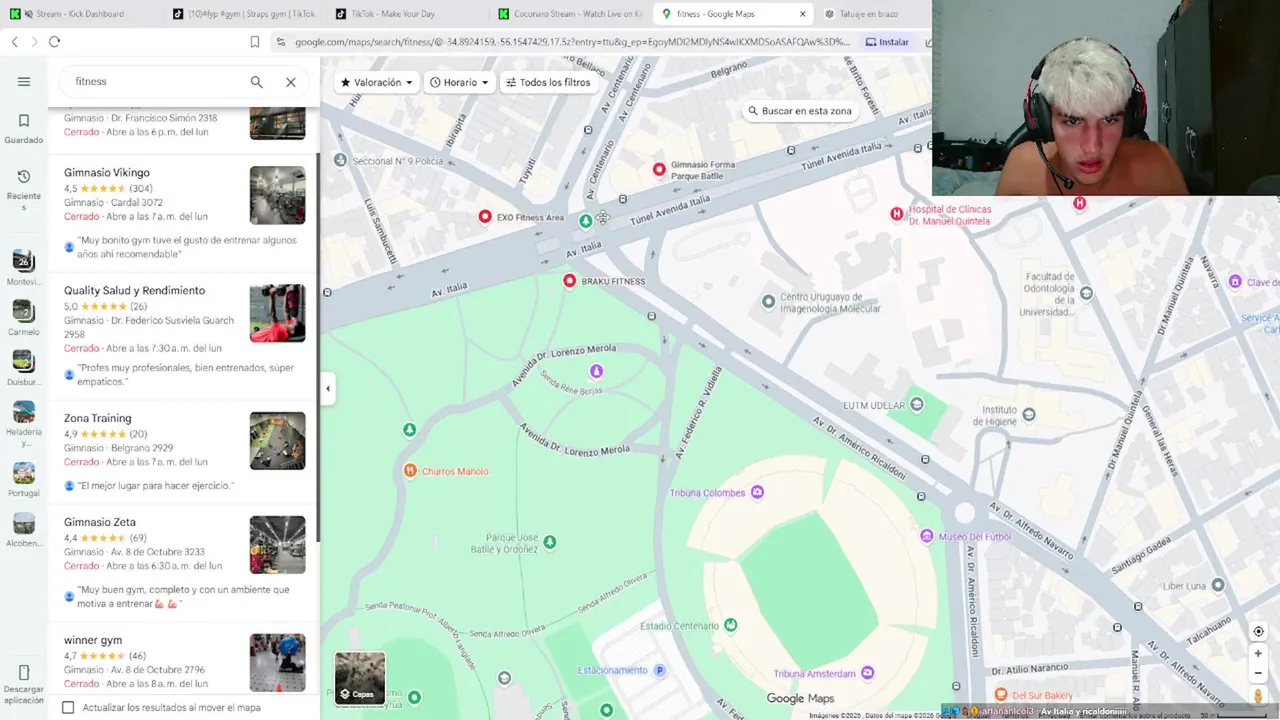
Task: Go back with browser back arrow
Action: click(x=14, y=42)
